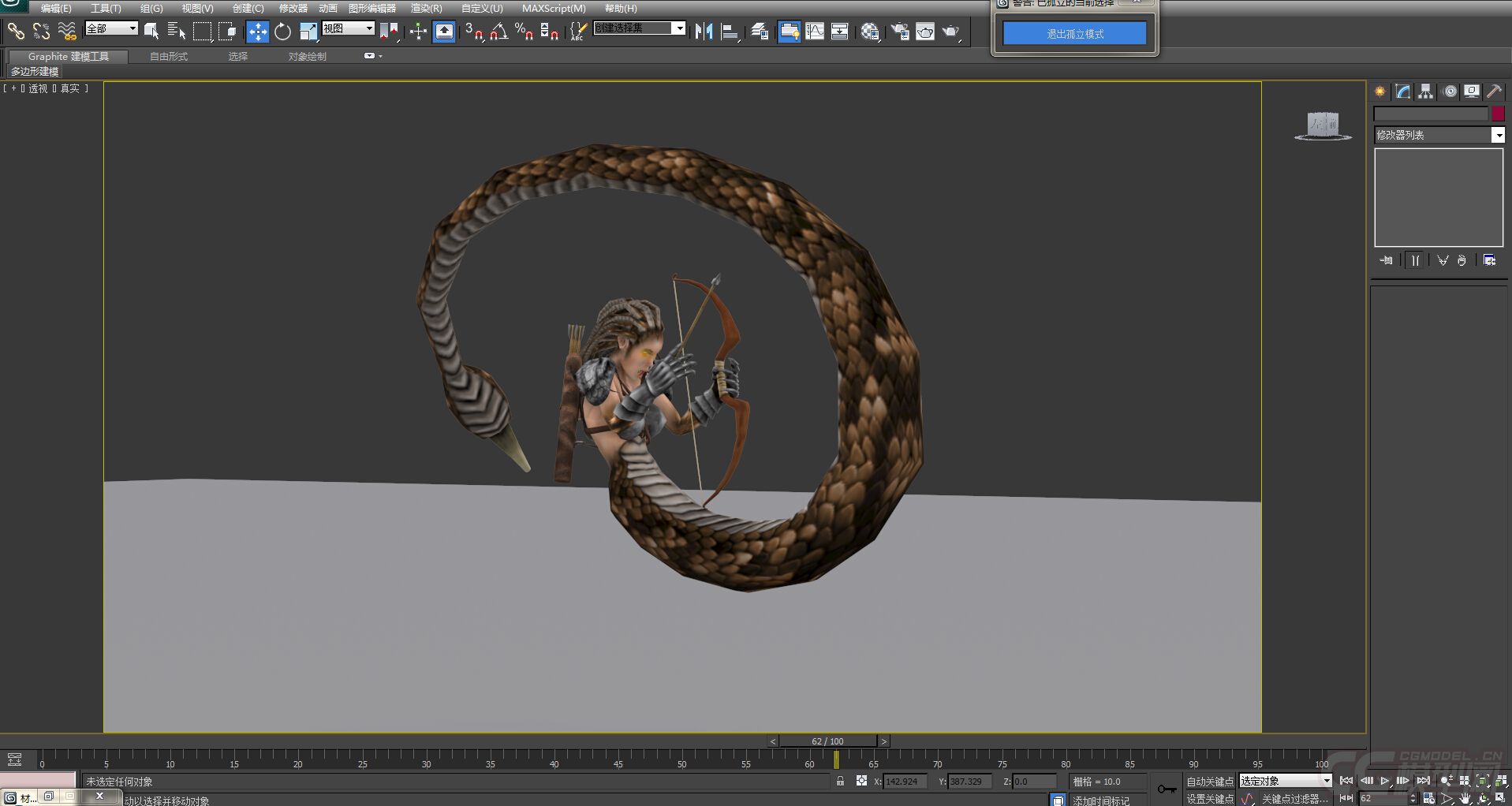This screenshot has width=1512, height=806.
Task: Click the Unlink Selection icon
Action: [41, 32]
